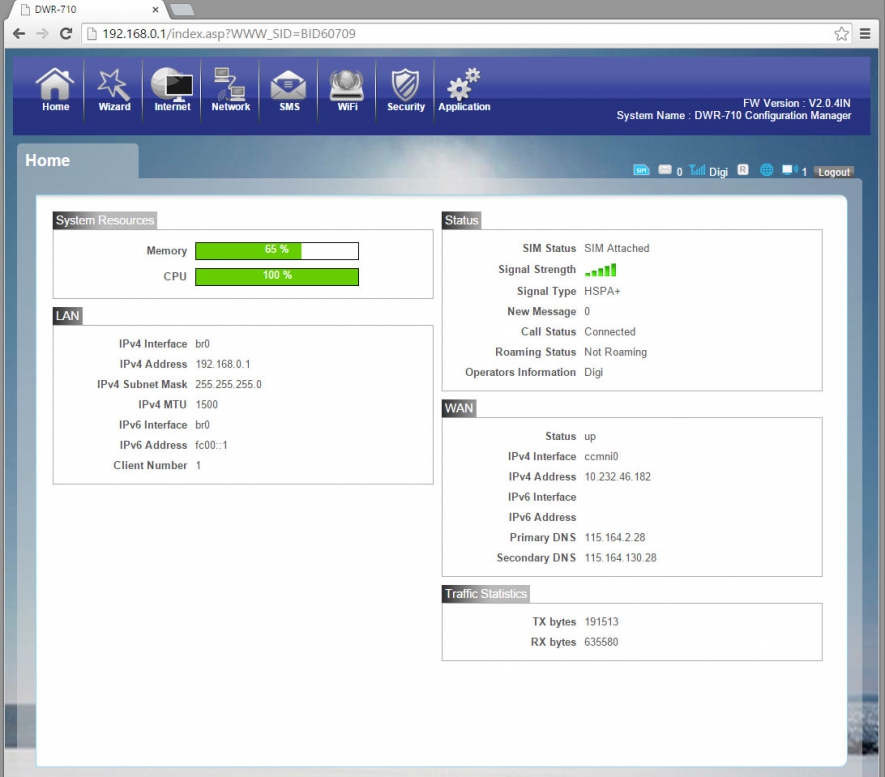Click the System Name DWR-710 Configuration Manager text
The image size is (885, 777).
coord(734,116)
